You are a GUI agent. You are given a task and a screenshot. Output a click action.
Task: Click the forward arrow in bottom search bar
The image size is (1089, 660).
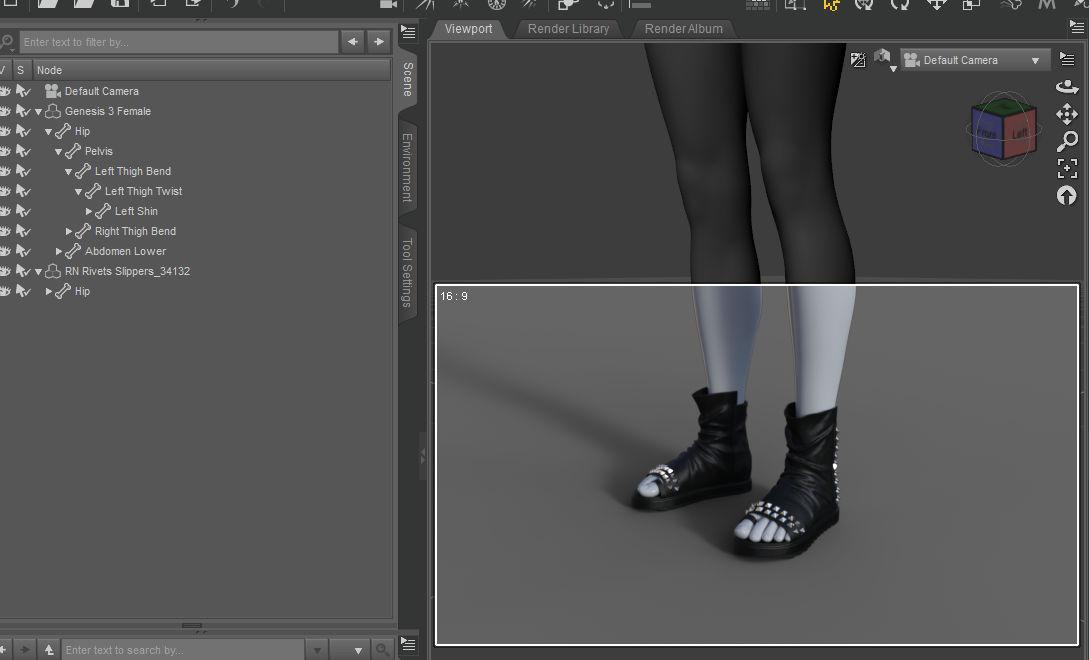point(25,650)
